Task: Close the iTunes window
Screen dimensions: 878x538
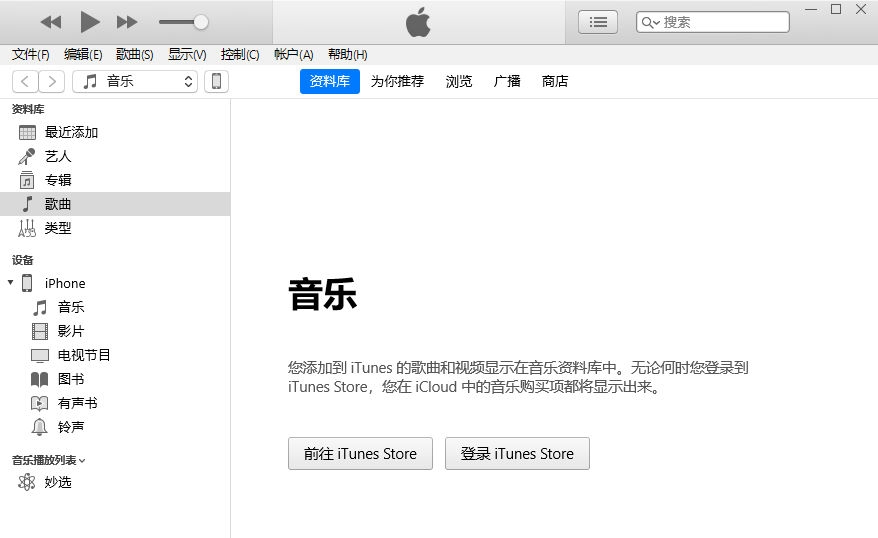Action: 861,10
